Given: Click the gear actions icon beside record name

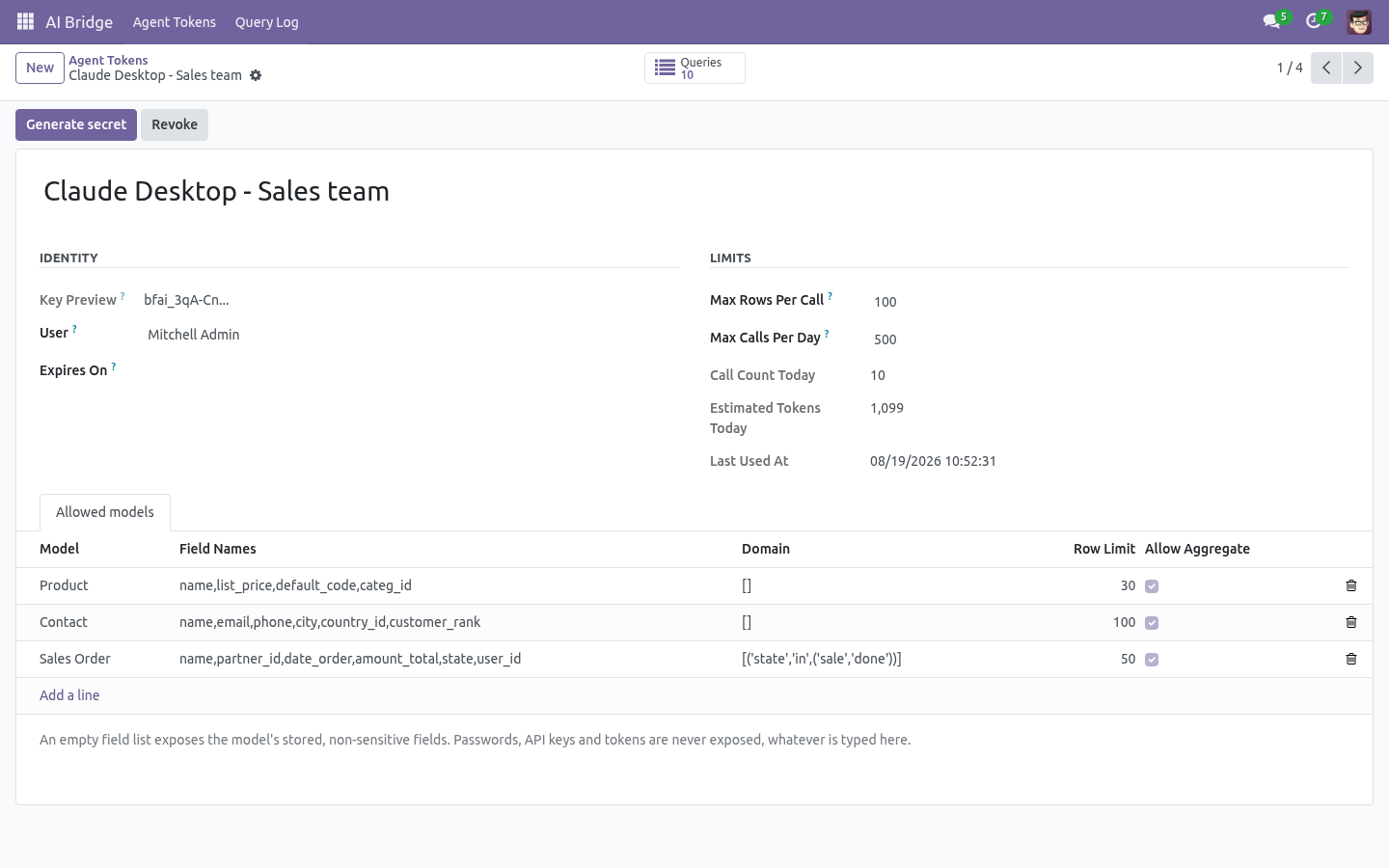Looking at the screenshot, I should [x=256, y=75].
